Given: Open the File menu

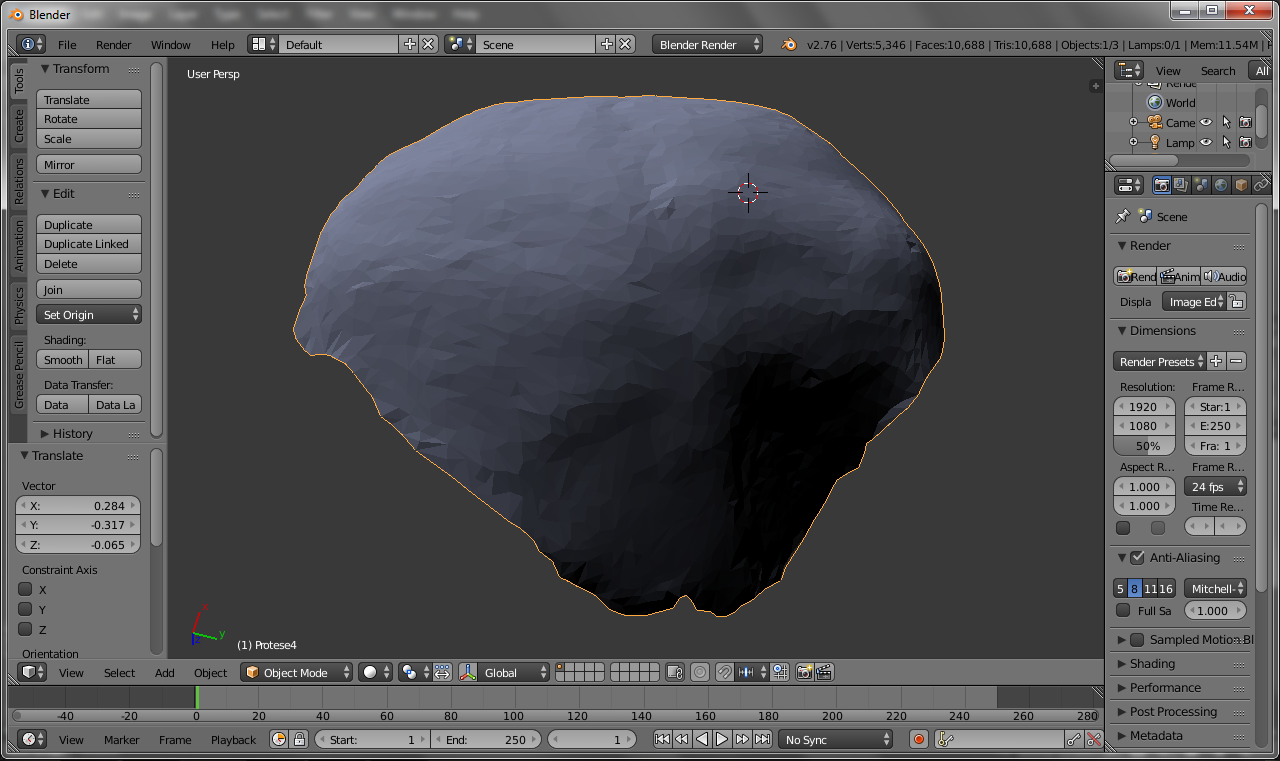Looking at the screenshot, I should [67, 45].
